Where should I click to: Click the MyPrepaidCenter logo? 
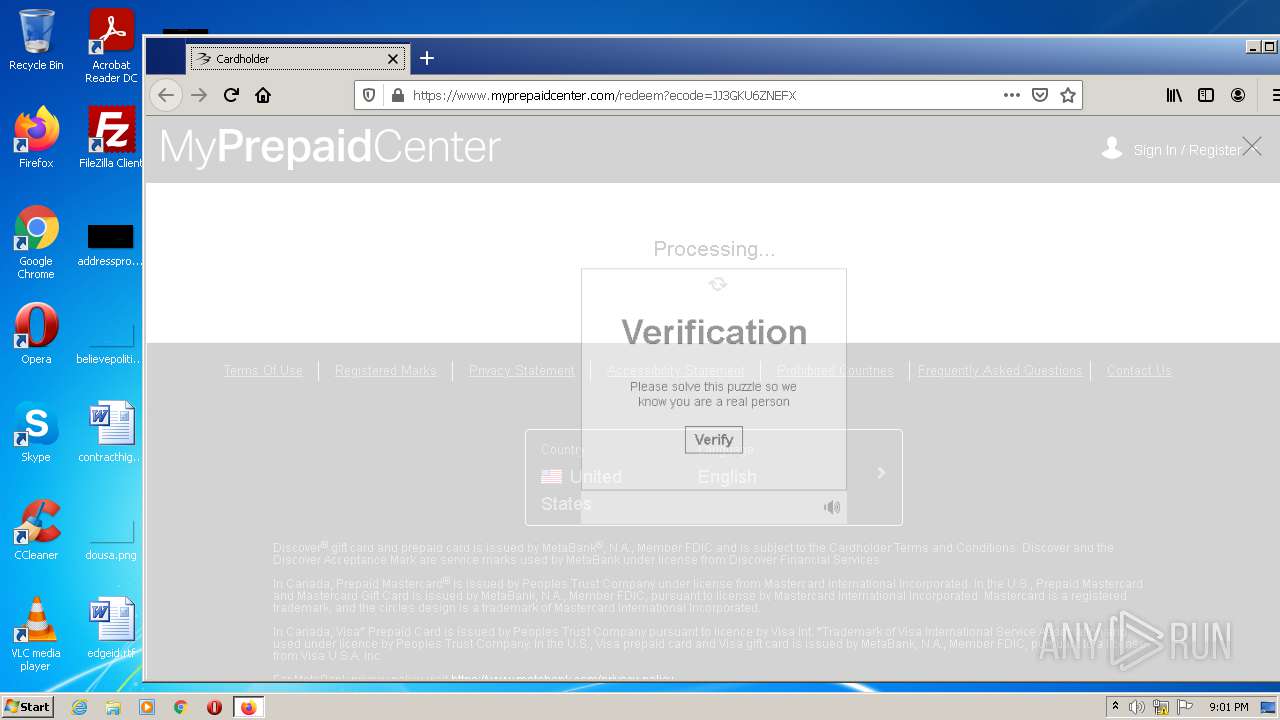point(330,147)
